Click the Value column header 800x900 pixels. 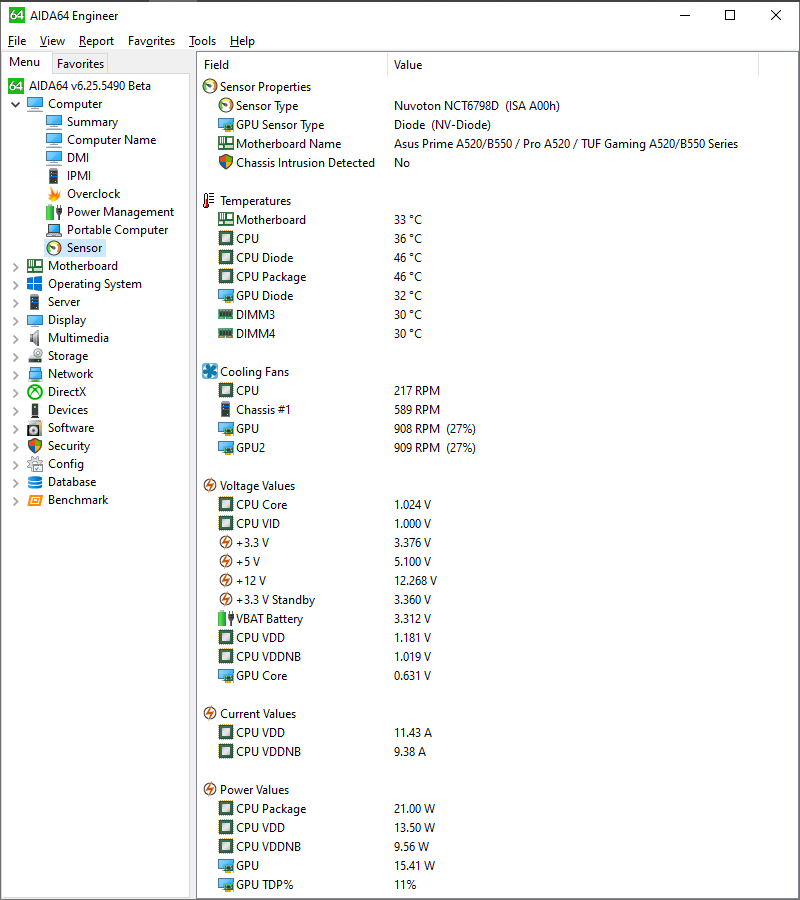[573, 65]
